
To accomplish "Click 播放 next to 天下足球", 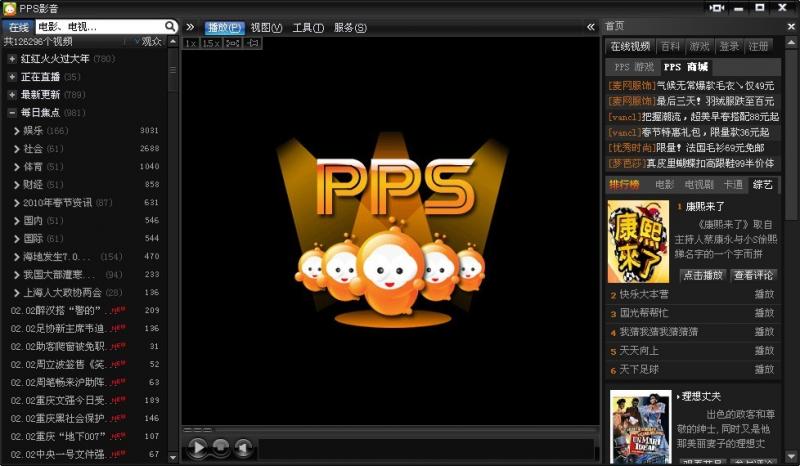I will (764, 369).
